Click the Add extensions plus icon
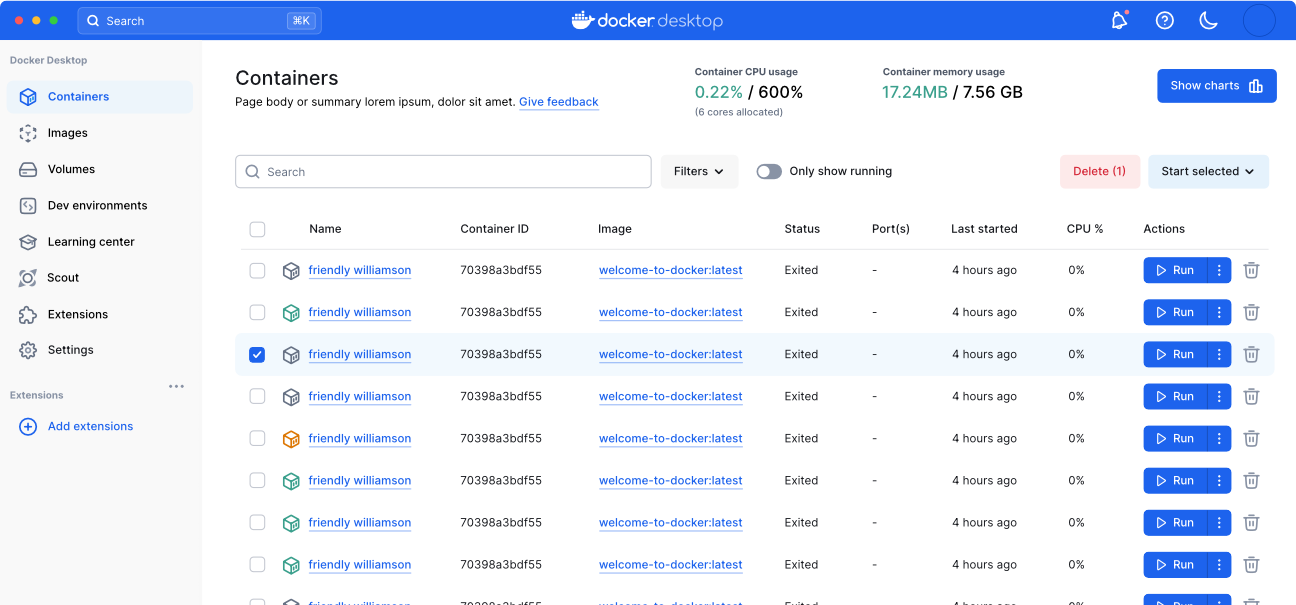Viewport: 1296px width, 605px height. click(x=28, y=427)
